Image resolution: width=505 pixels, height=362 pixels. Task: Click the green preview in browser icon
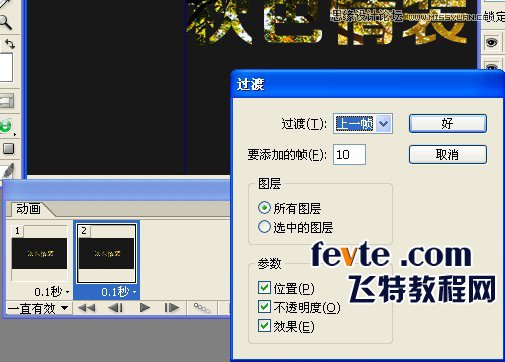point(6,126)
